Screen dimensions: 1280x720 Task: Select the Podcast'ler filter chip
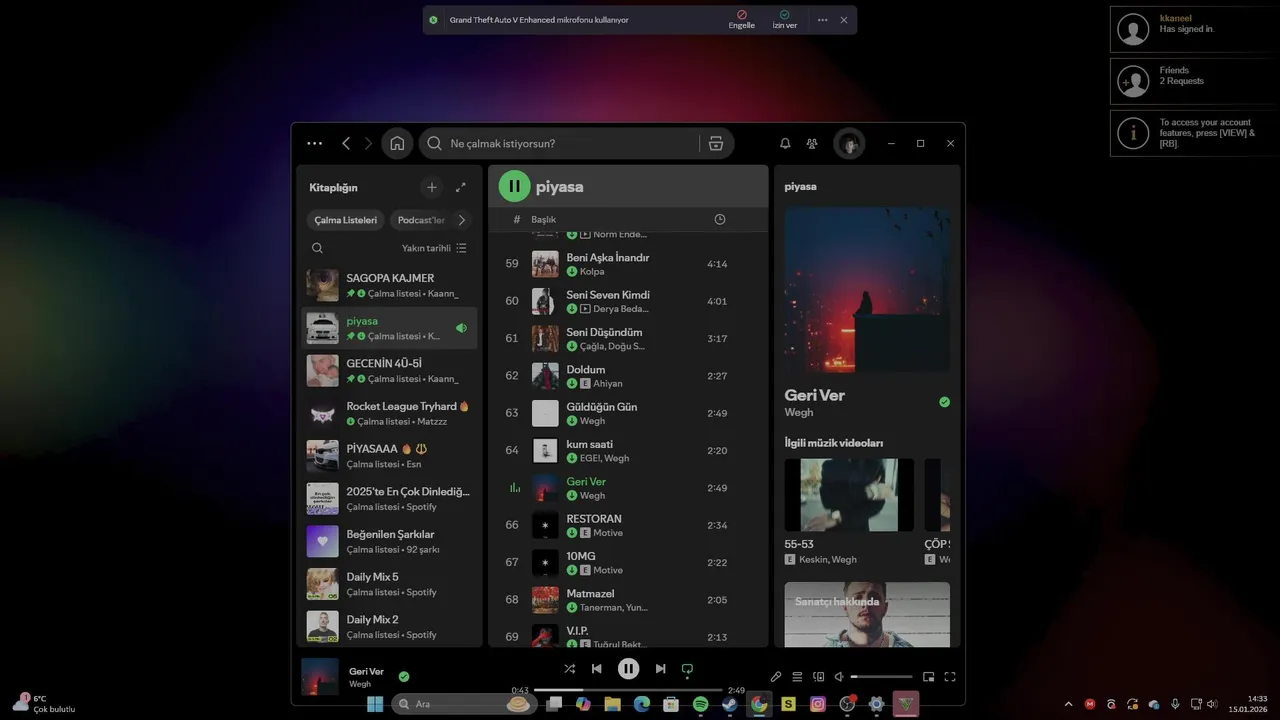(x=421, y=220)
